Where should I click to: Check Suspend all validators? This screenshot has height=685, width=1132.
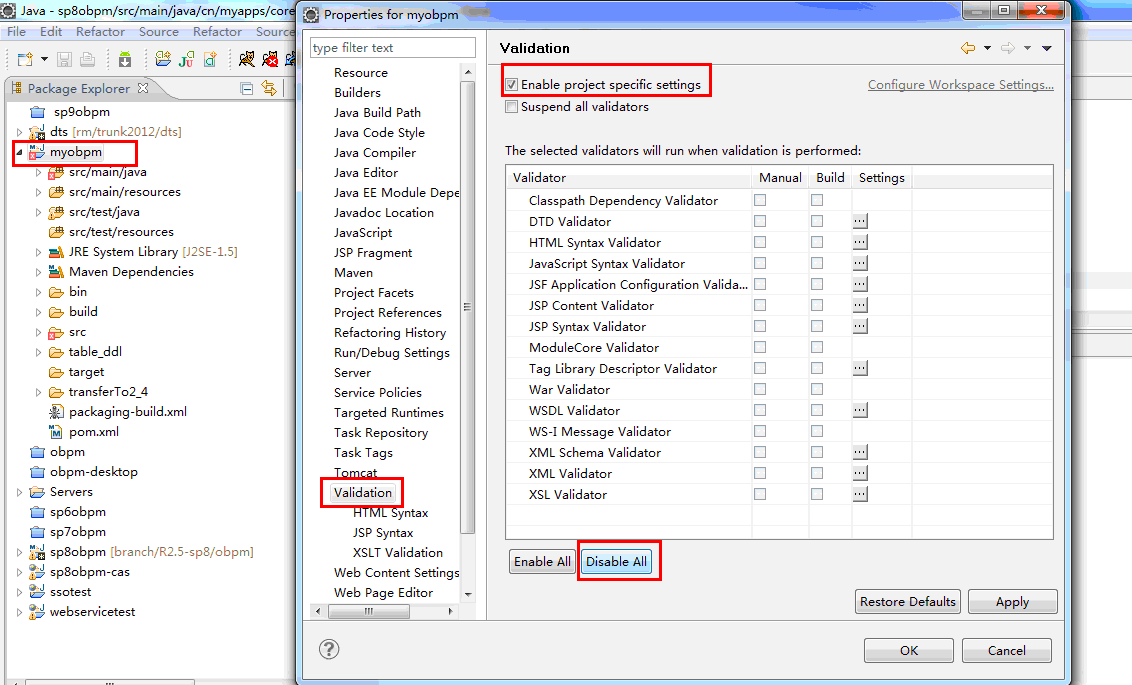(512, 107)
